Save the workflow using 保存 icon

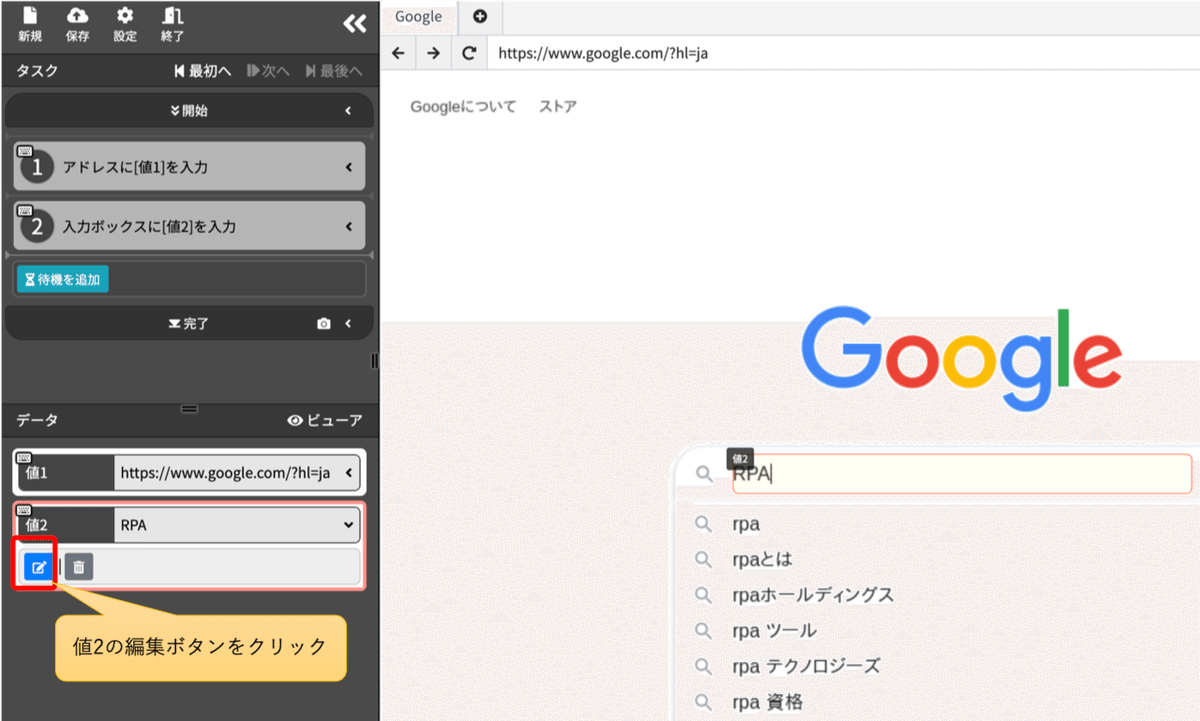pyautogui.click(x=77, y=22)
